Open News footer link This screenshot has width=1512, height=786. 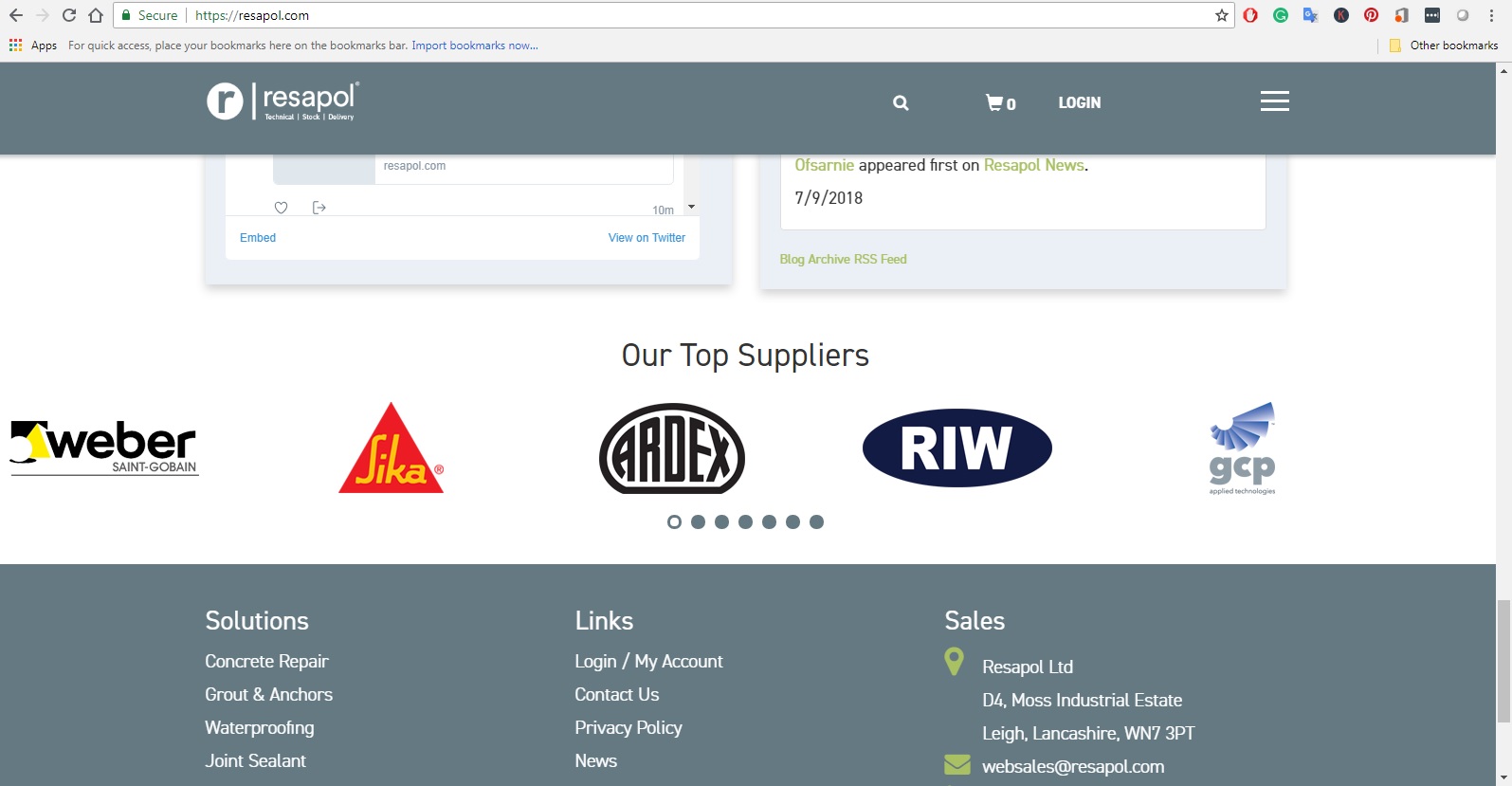pyautogui.click(x=595, y=760)
